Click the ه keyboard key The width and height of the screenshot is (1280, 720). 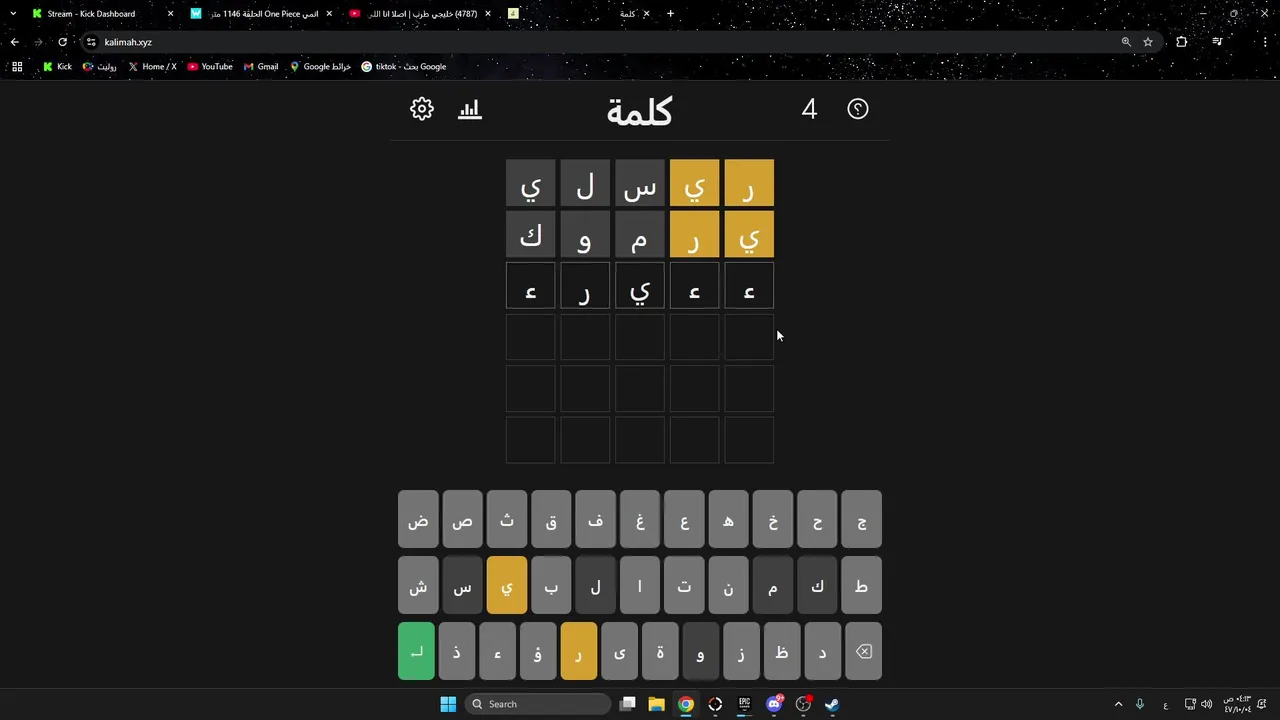coord(728,519)
